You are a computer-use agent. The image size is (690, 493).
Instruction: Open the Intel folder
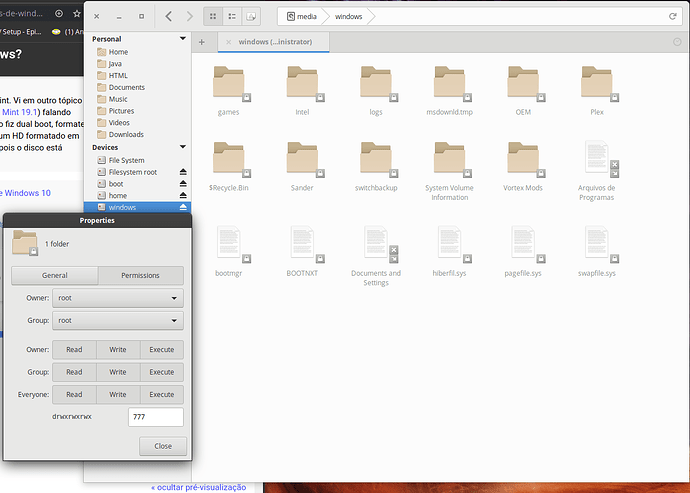[x=302, y=90]
